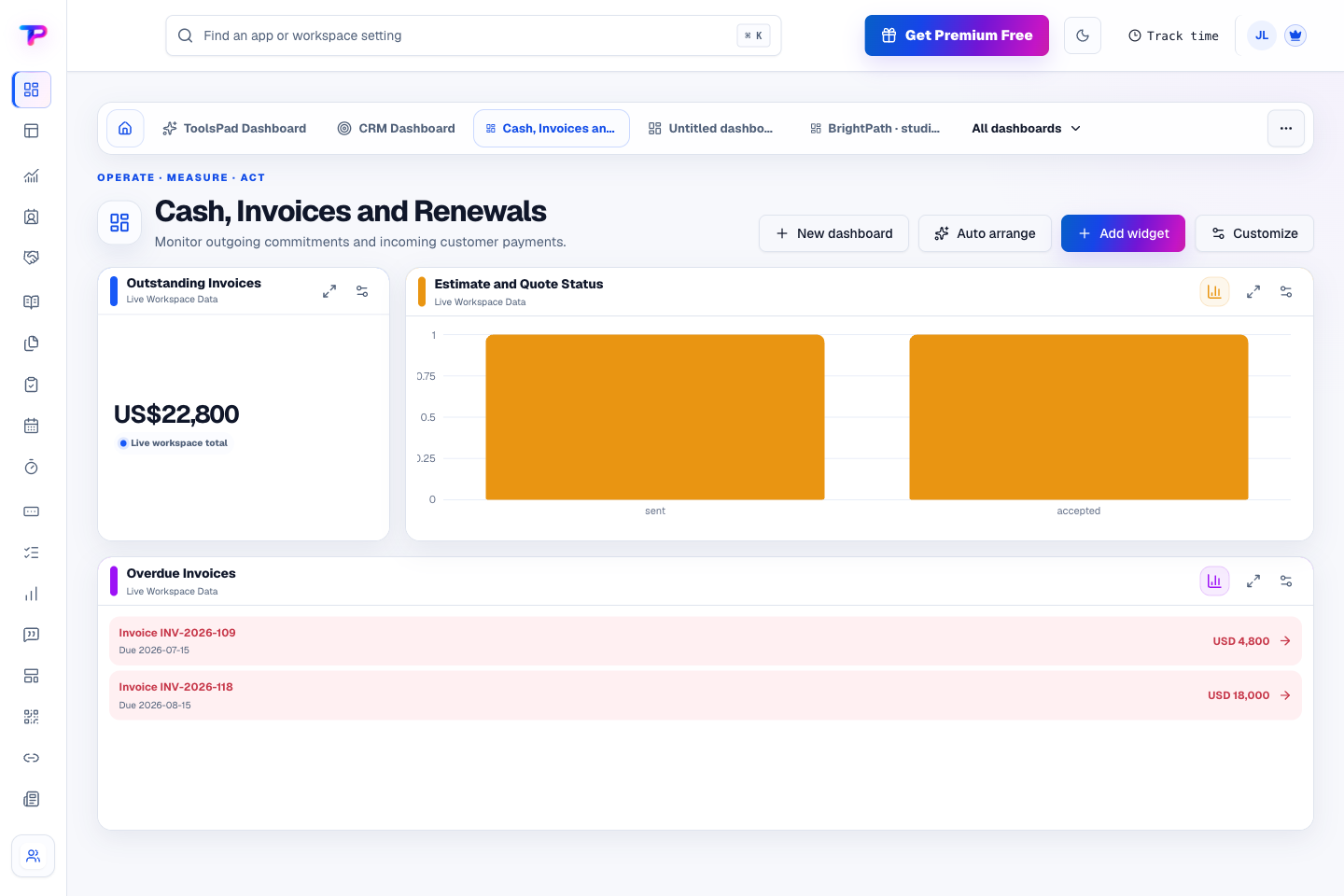Click the checklist sidebar icon
Screen dimensions: 1344x896
32,553
